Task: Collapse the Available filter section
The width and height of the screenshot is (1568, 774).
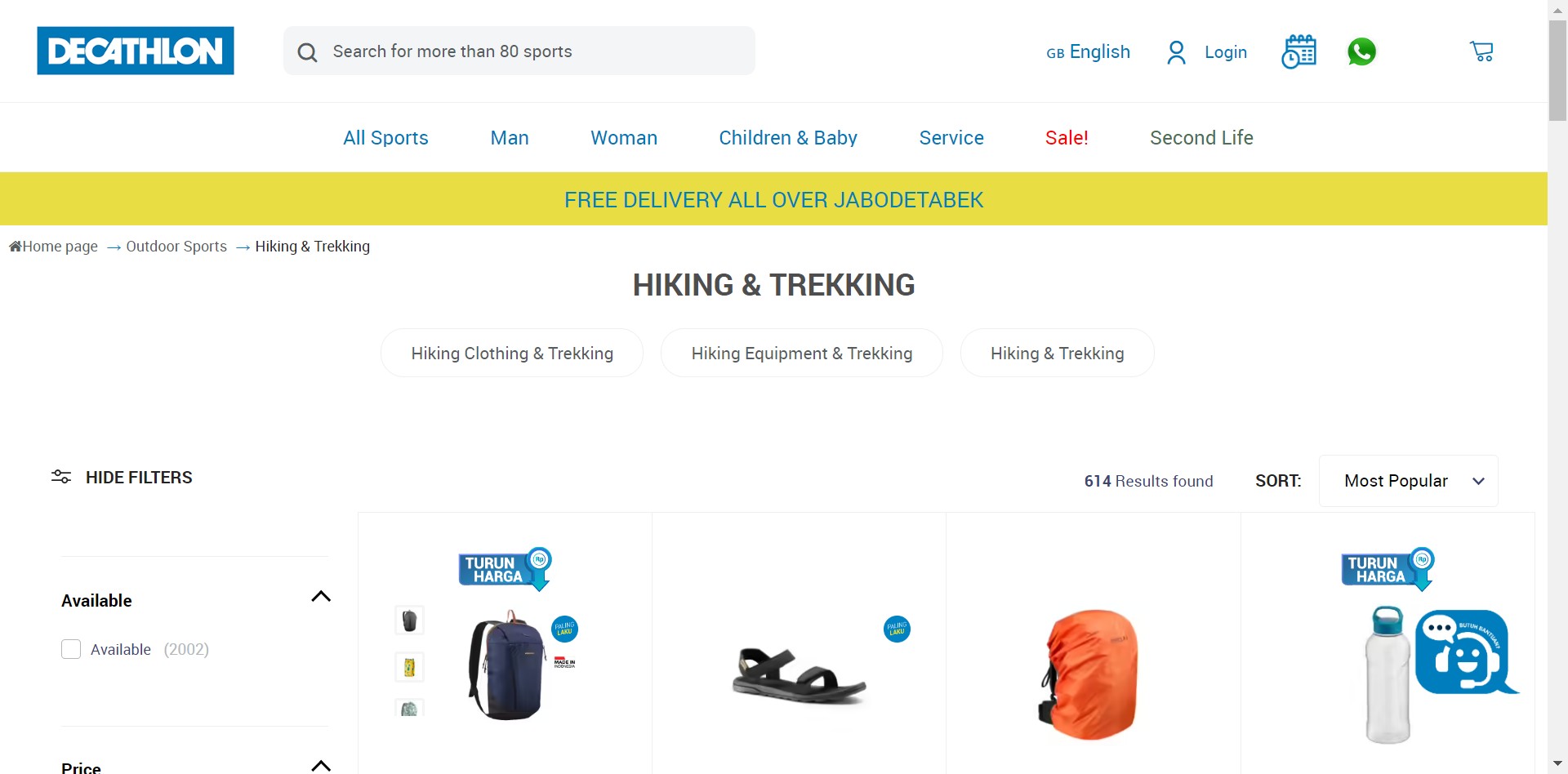Action: click(x=321, y=597)
